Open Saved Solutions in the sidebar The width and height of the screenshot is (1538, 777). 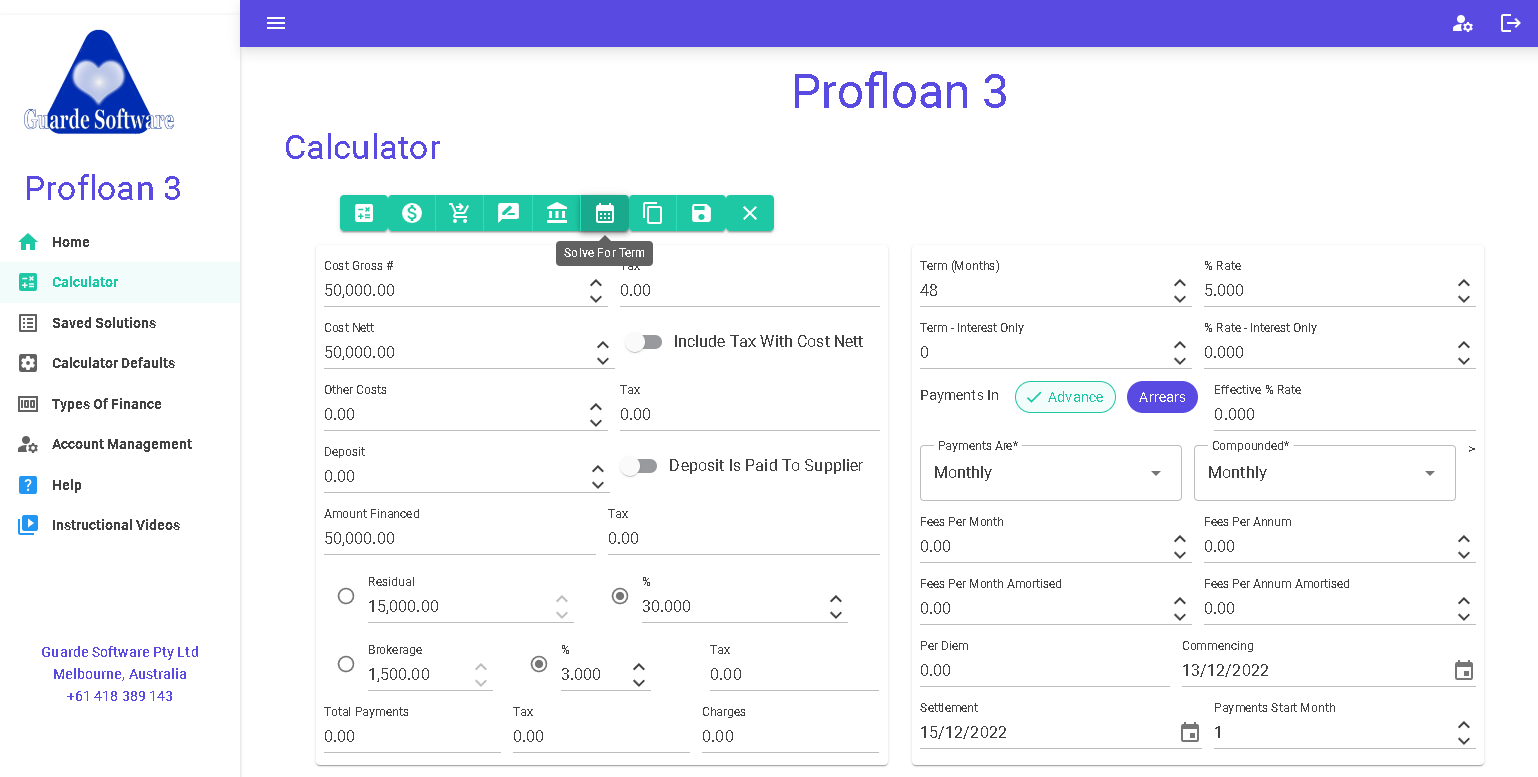(x=120, y=323)
